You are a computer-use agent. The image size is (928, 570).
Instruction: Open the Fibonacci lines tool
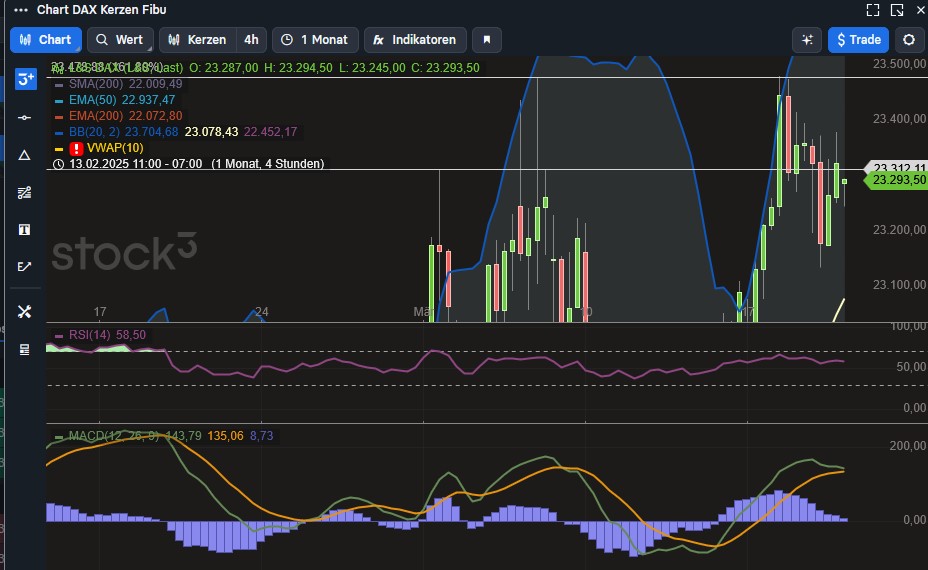(25, 192)
